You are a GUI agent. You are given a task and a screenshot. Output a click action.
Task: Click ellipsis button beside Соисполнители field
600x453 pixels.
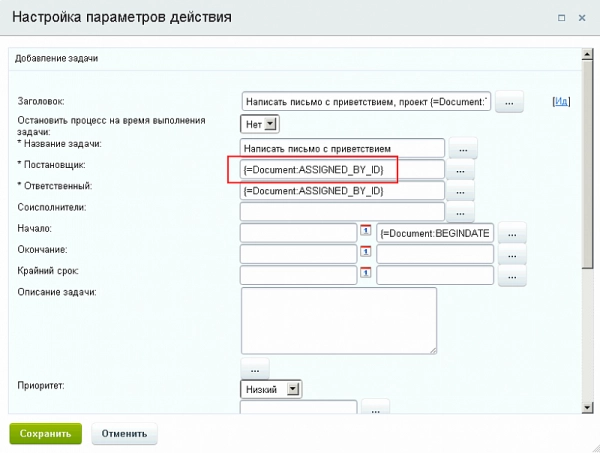459,212
